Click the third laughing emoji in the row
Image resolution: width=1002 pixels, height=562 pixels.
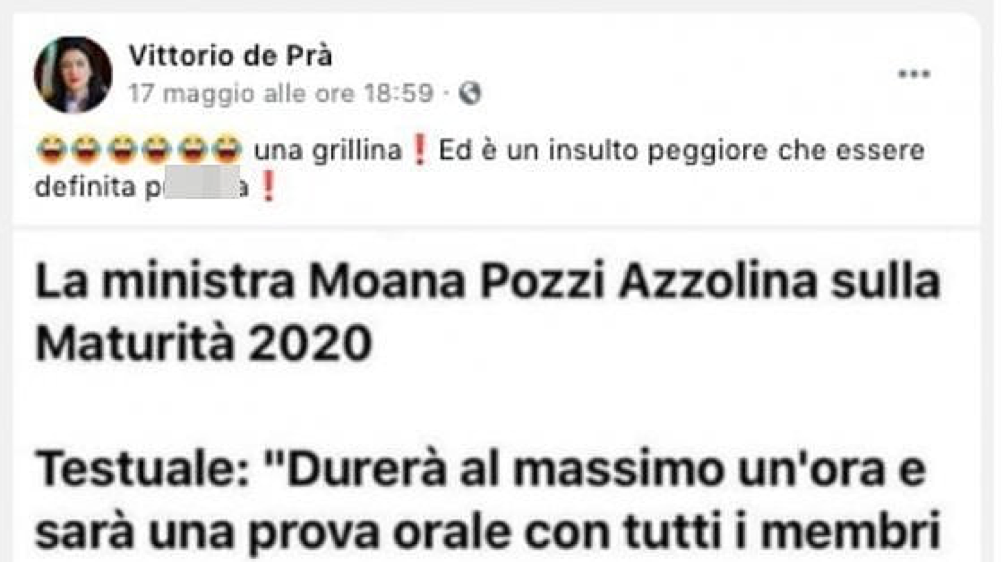[x=122, y=150]
